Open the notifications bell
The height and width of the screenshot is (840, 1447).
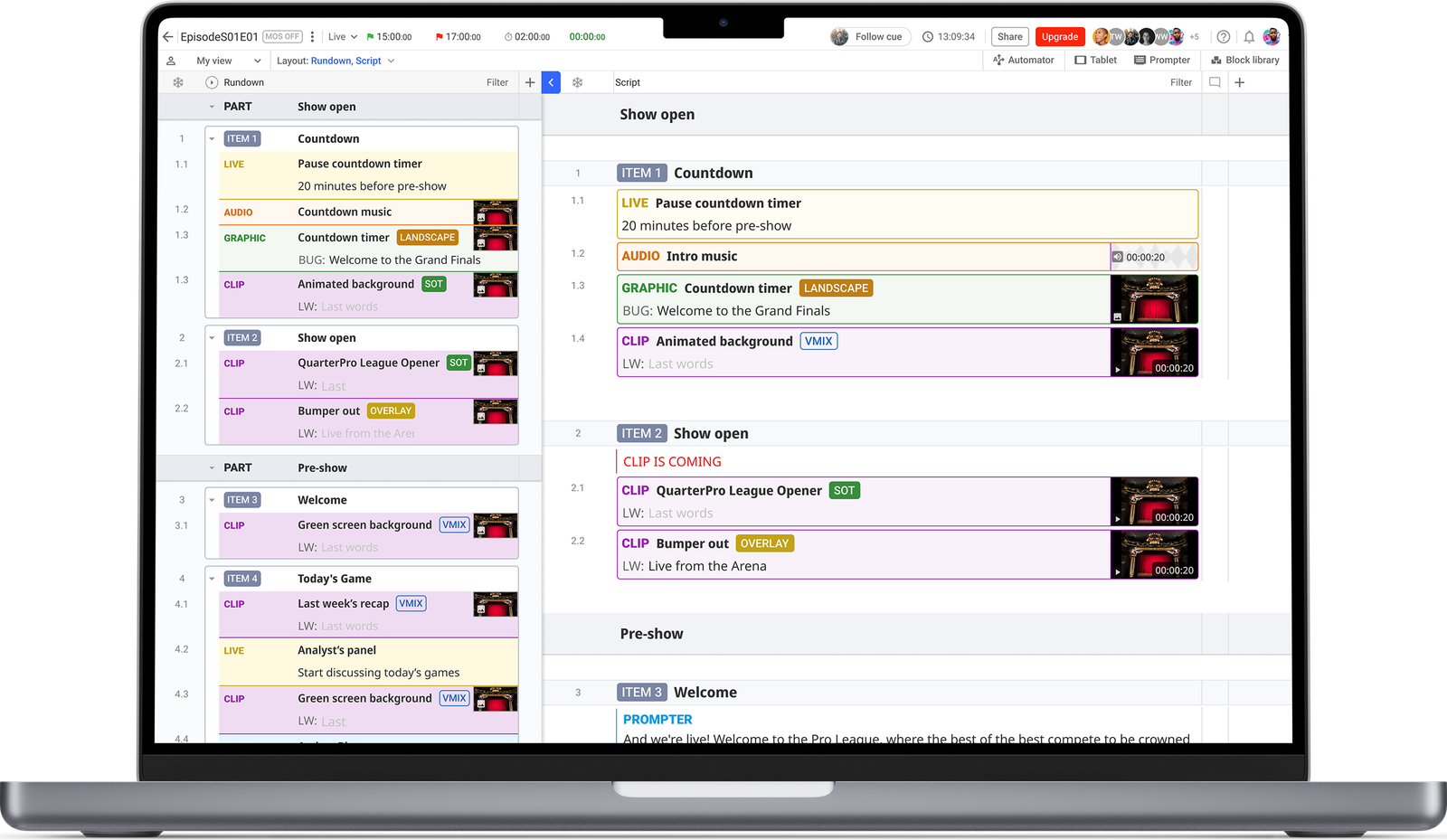click(x=1249, y=37)
